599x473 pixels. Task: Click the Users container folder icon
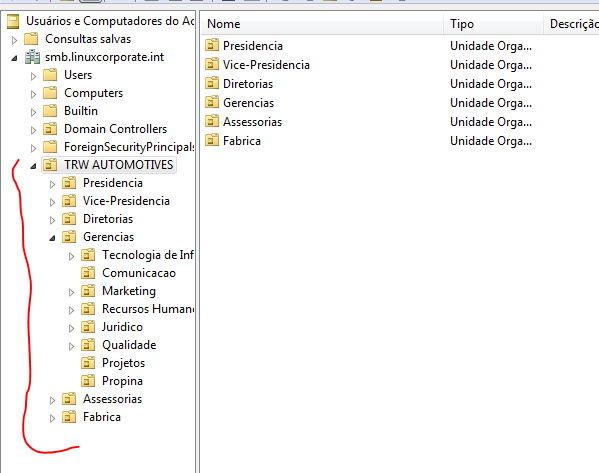pyautogui.click(x=50, y=75)
